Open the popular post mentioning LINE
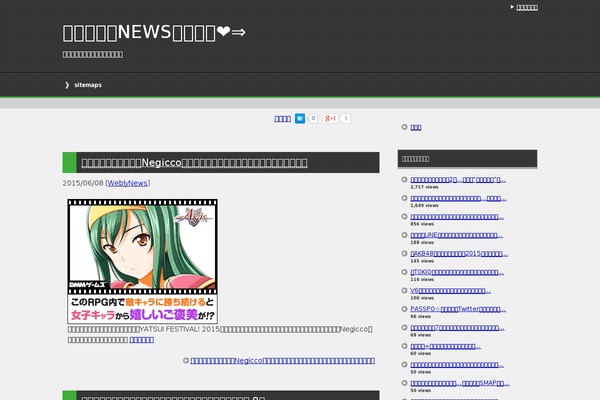 (x=457, y=235)
